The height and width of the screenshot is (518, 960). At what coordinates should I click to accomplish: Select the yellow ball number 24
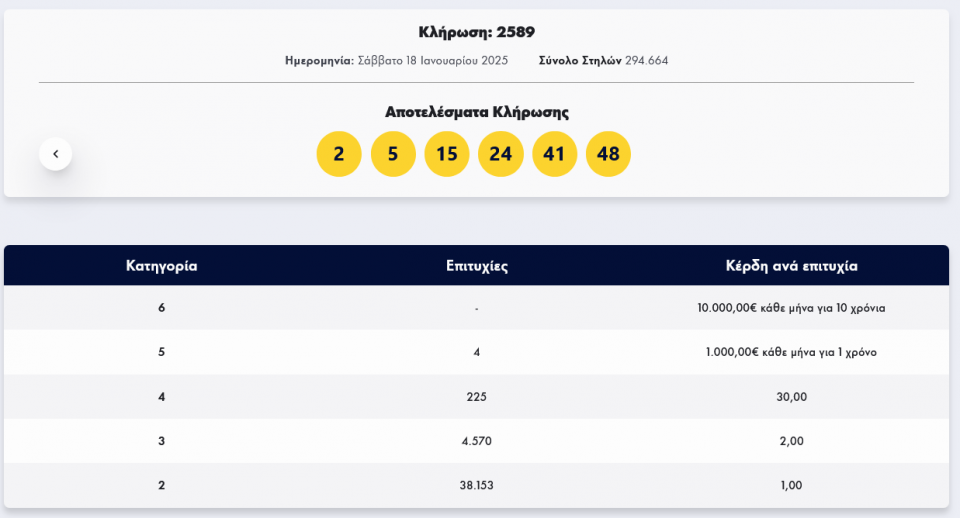[x=501, y=154]
